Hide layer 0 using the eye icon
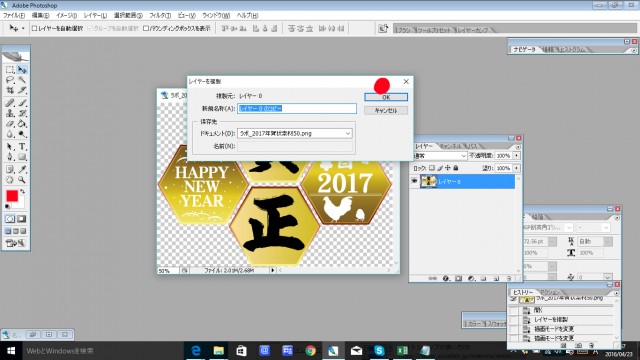The image size is (640, 360). pos(414,181)
